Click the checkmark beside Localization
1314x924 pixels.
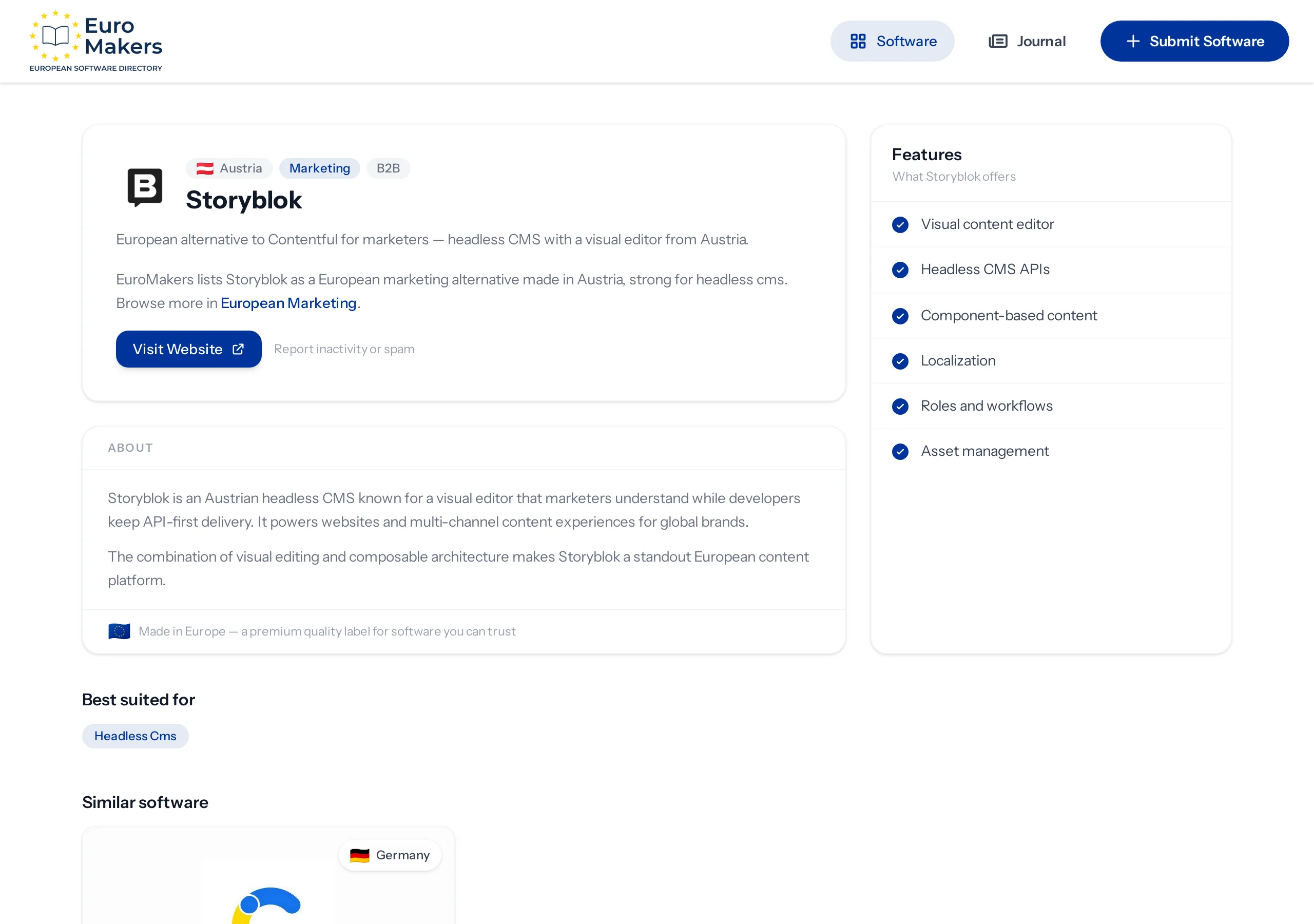click(900, 361)
